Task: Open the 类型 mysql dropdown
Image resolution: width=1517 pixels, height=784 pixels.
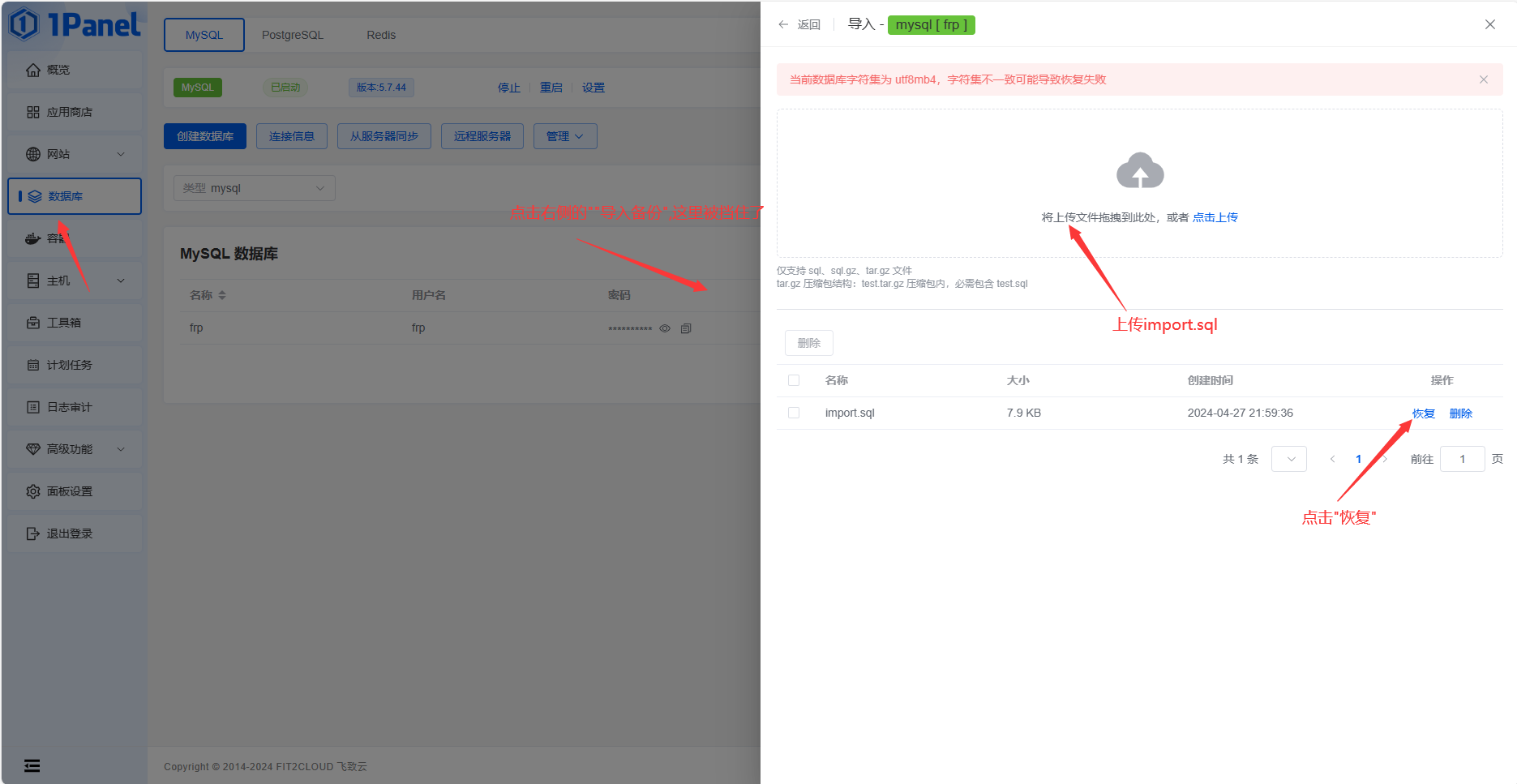Action: click(x=254, y=188)
